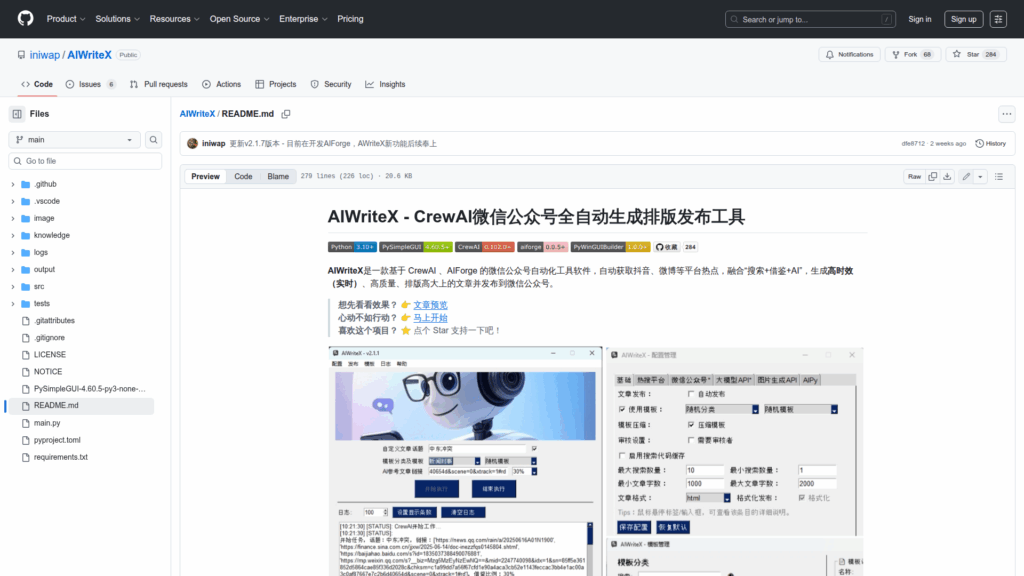Show the Code view of README
1024x576 pixels.
243,176
